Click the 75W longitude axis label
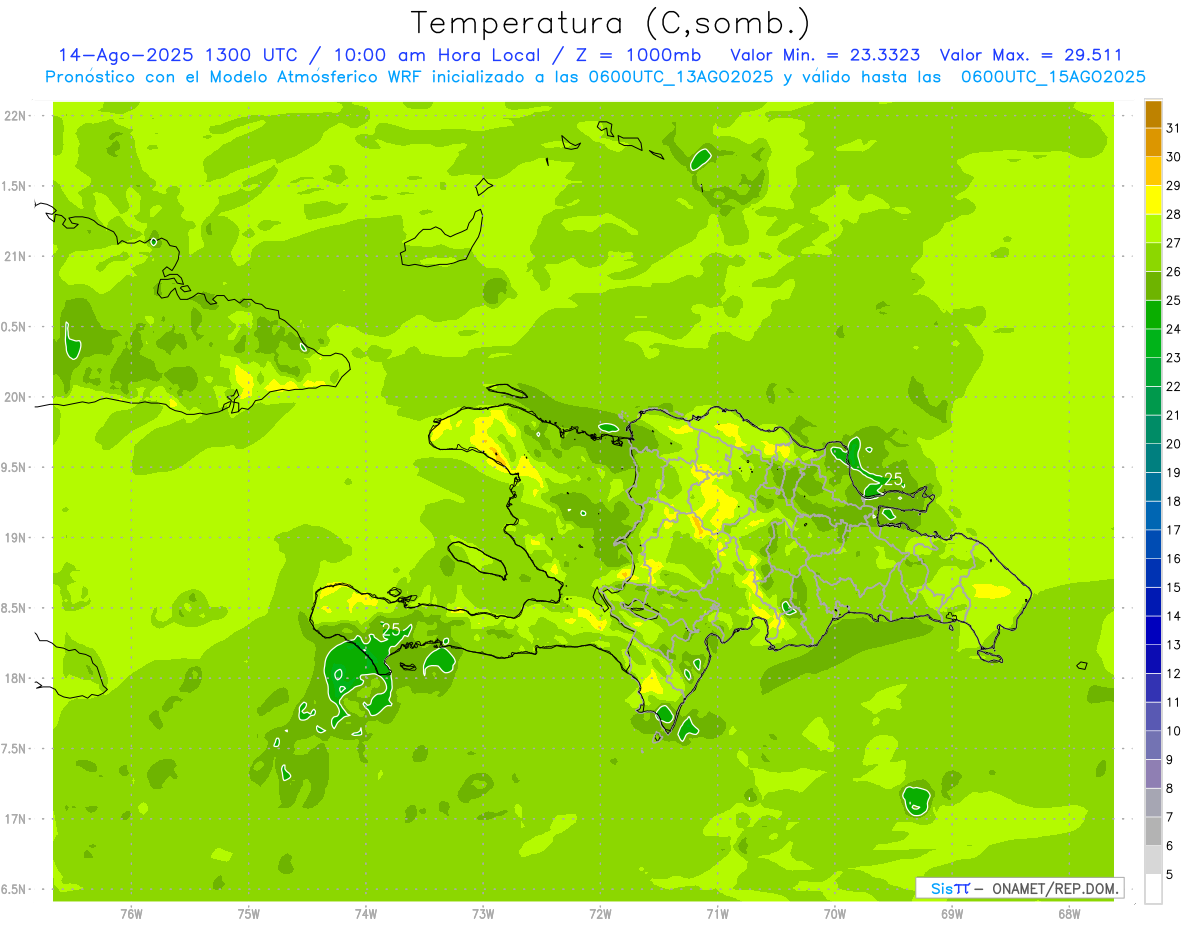The height and width of the screenshot is (927, 1200). click(x=249, y=914)
